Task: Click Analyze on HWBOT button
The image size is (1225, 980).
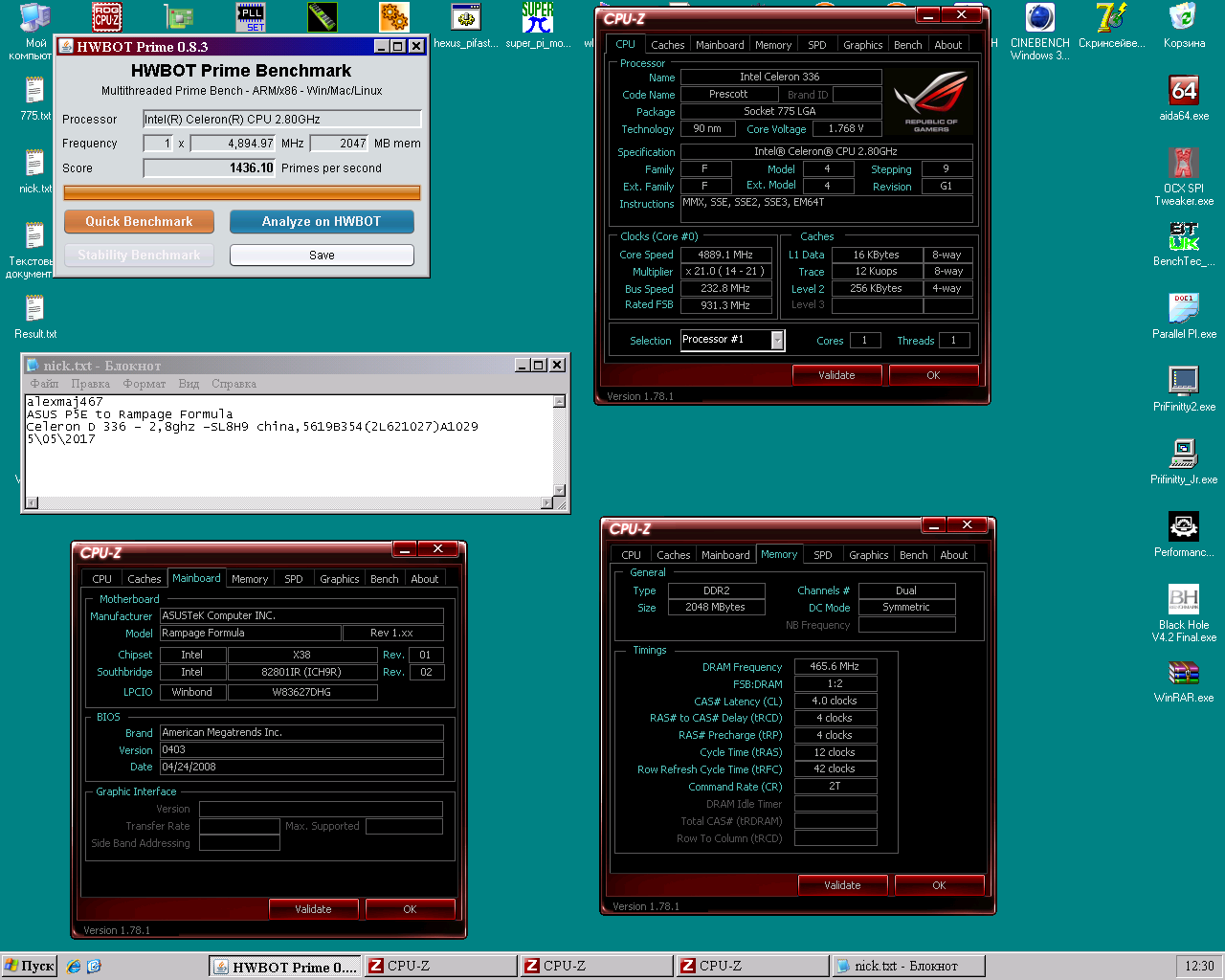Action: pos(322,221)
